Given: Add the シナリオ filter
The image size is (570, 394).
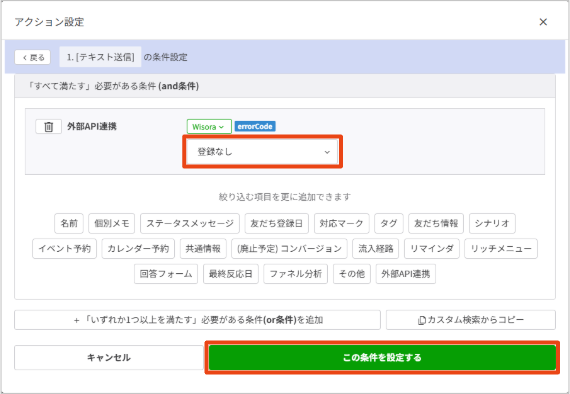Looking at the screenshot, I should (492, 223).
